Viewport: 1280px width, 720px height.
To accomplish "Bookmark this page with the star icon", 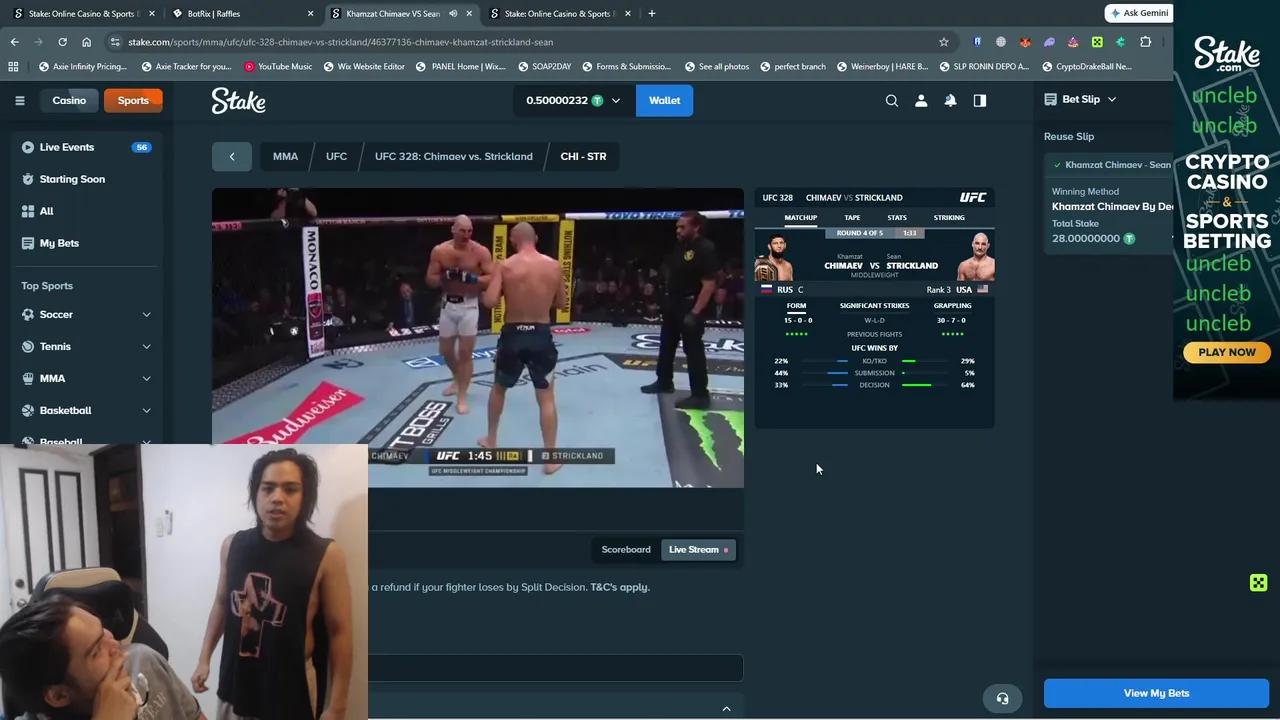I will click(x=943, y=42).
